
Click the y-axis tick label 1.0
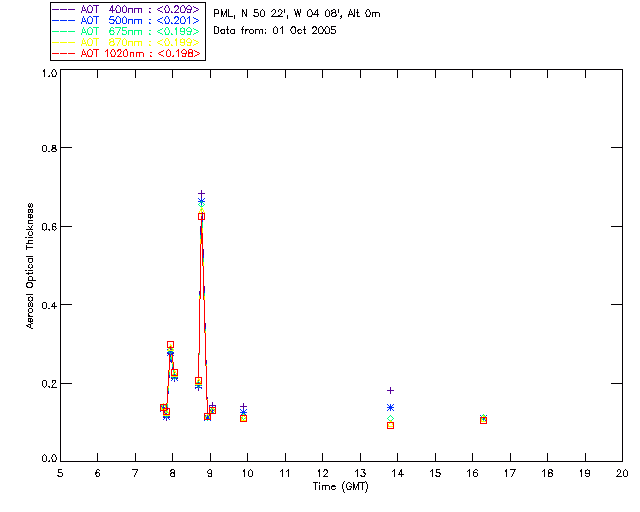pyautogui.click(x=49, y=73)
